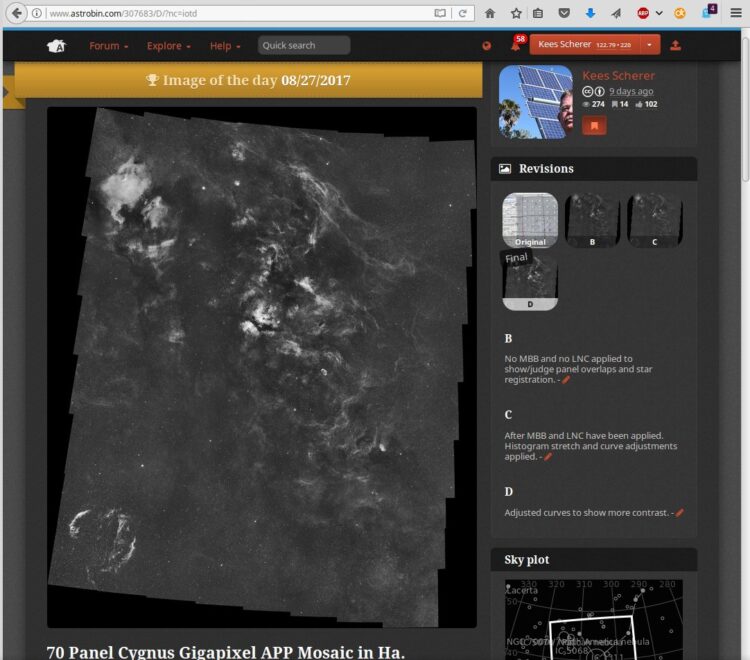Click the orange bookmark button
Image resolution: width=750 pixels, height=660 pixels.
tap(594, 126)
